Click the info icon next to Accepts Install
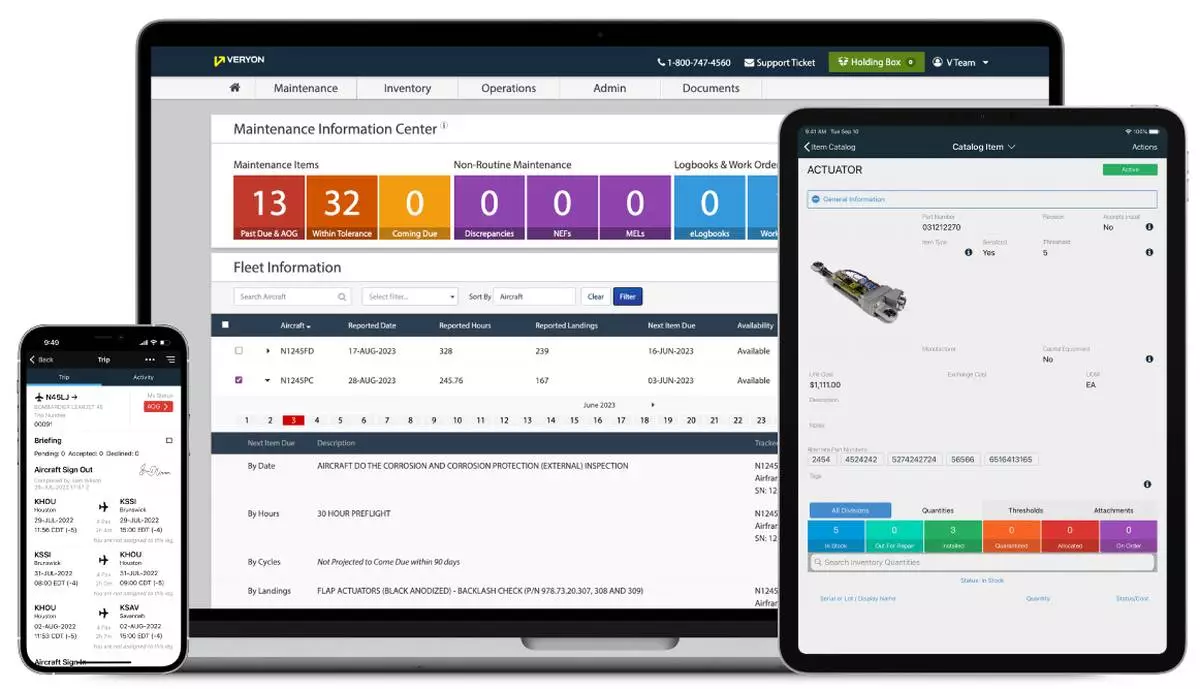This screenshot has width=1200, height=689. click(1149, 227)
